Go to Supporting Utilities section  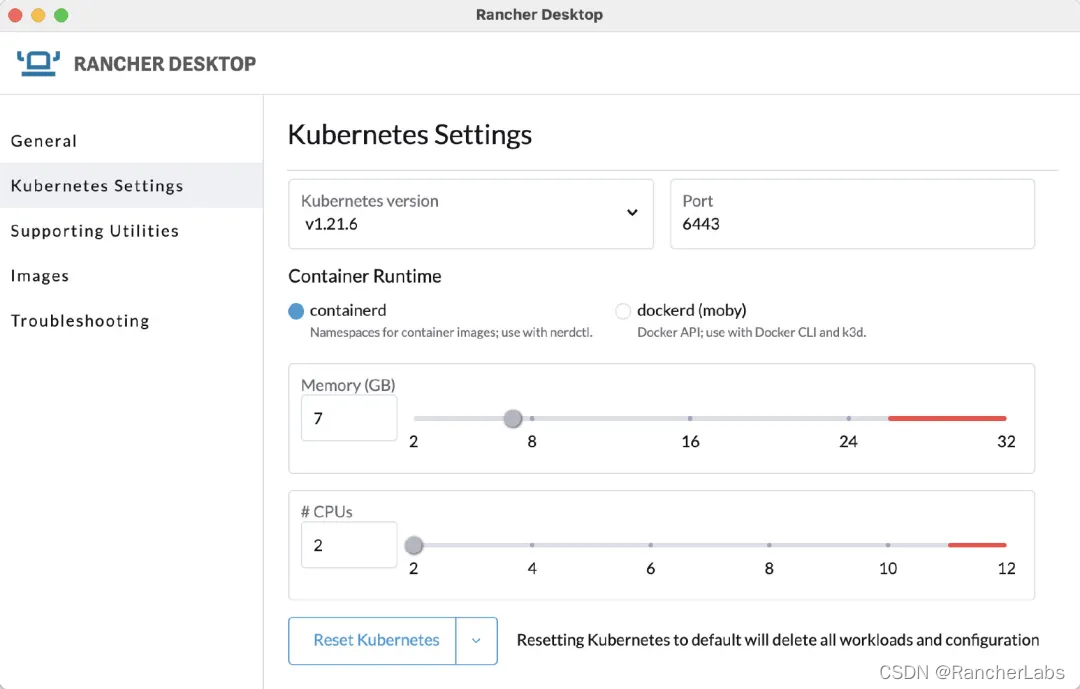pyautogui.click(x=94, y=231)
